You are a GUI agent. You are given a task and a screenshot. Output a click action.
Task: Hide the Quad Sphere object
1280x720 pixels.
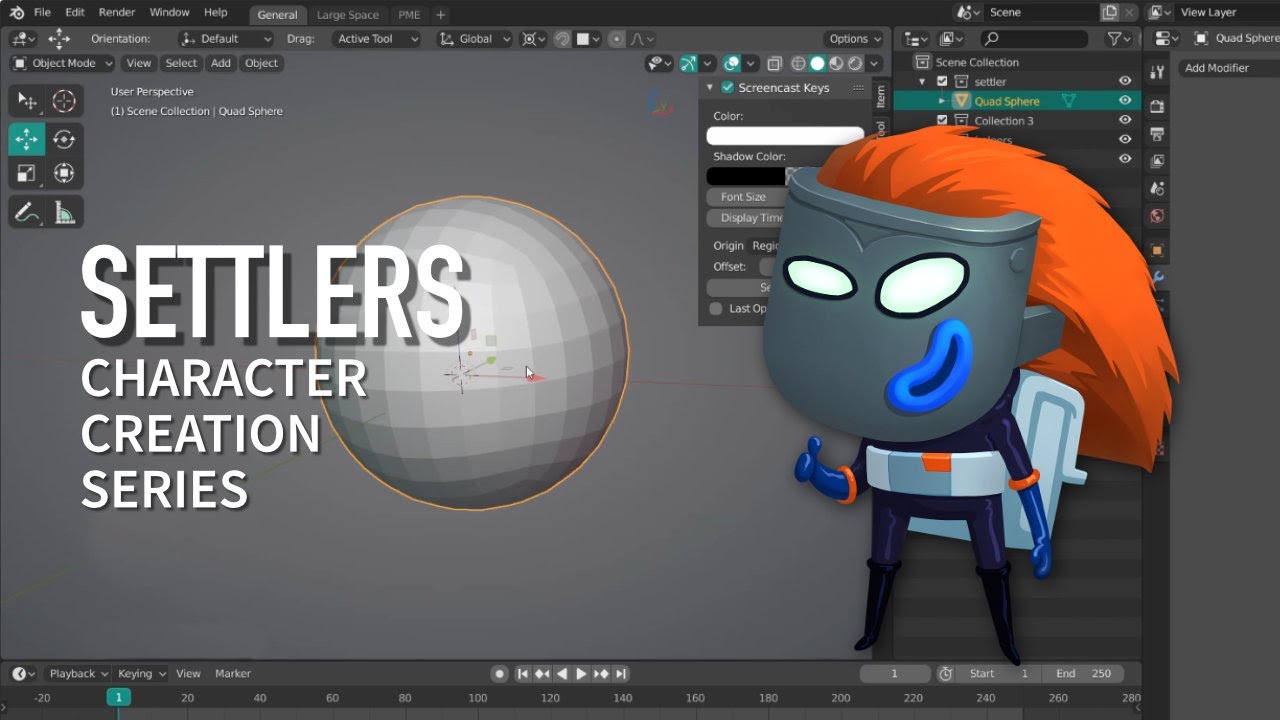[x=1125, y=101]
